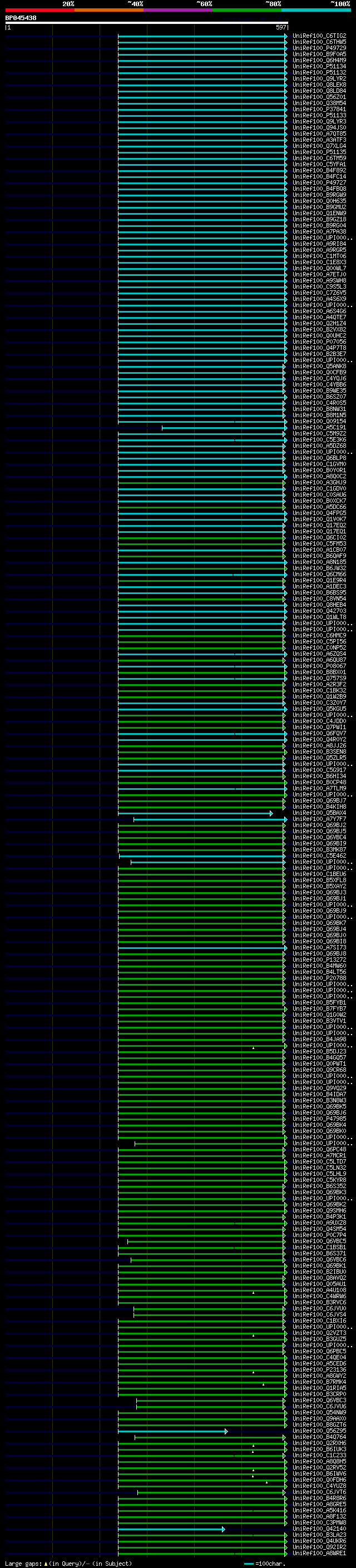Select hit UniRef100_P37841

pos(319,110)
